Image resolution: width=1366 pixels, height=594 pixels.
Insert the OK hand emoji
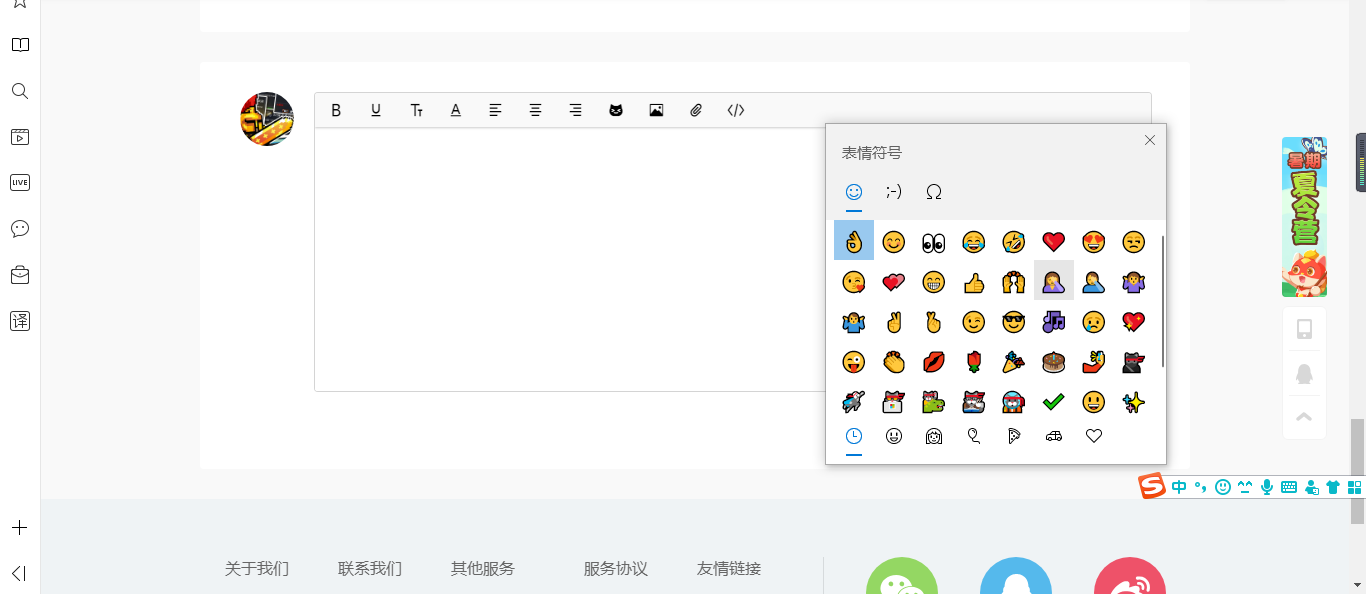pyautogui.click(x=854, y=241)
